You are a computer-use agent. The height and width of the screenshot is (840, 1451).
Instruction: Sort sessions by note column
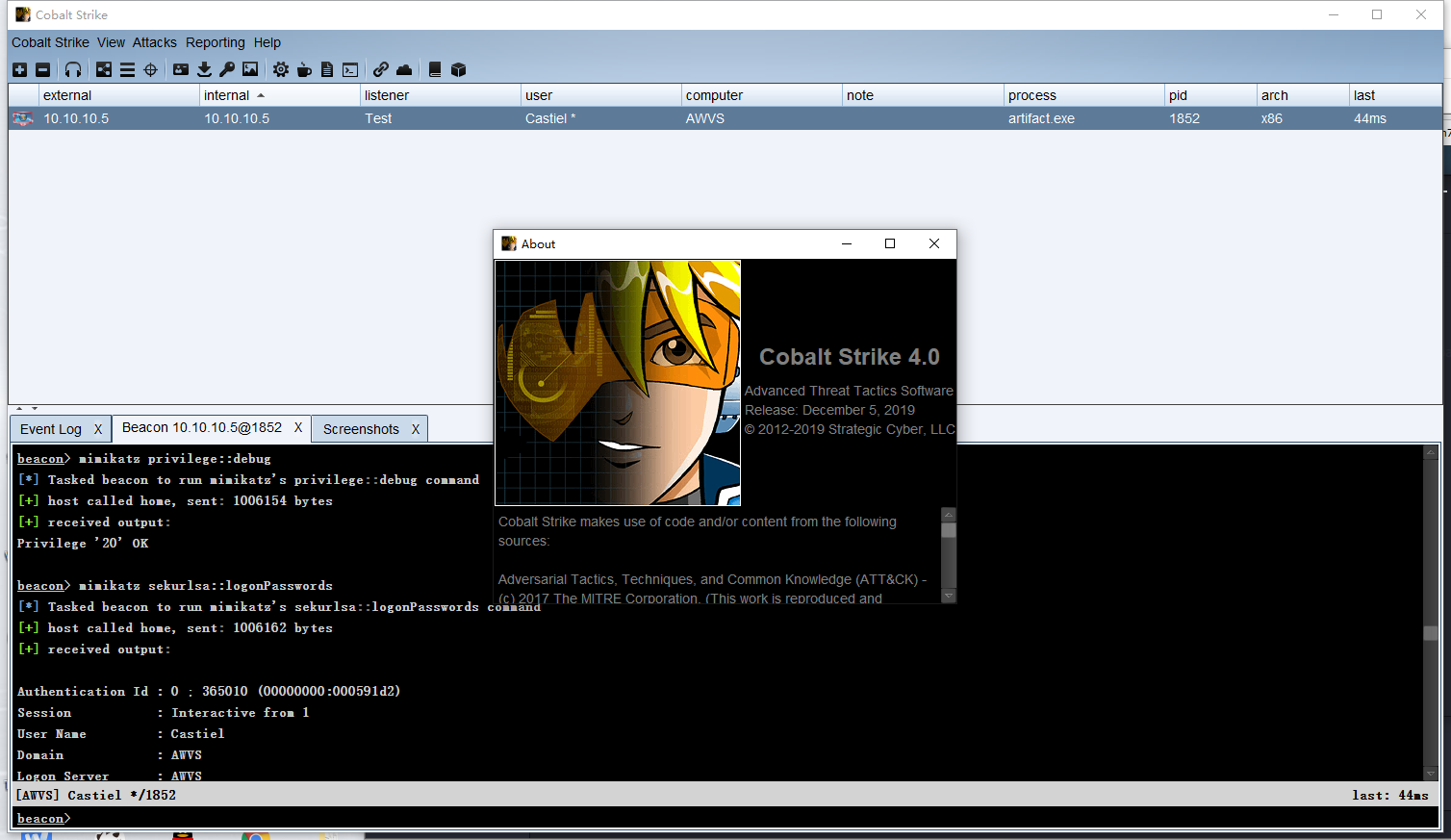point(923,95)
